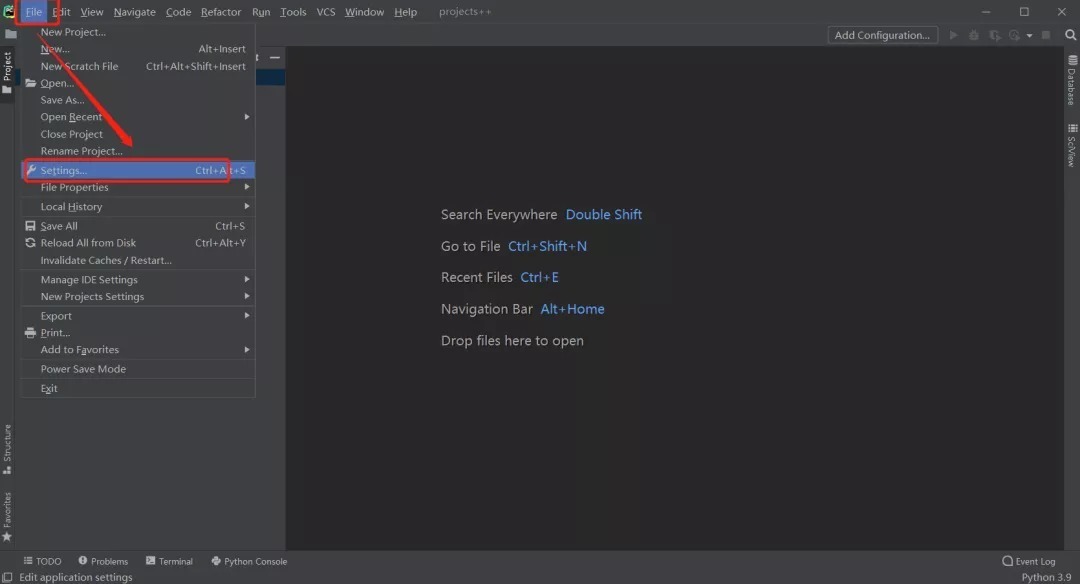Open Search Everywhere with the magnifier icon
1080x584 pixels.
[x=1071, y=34]
